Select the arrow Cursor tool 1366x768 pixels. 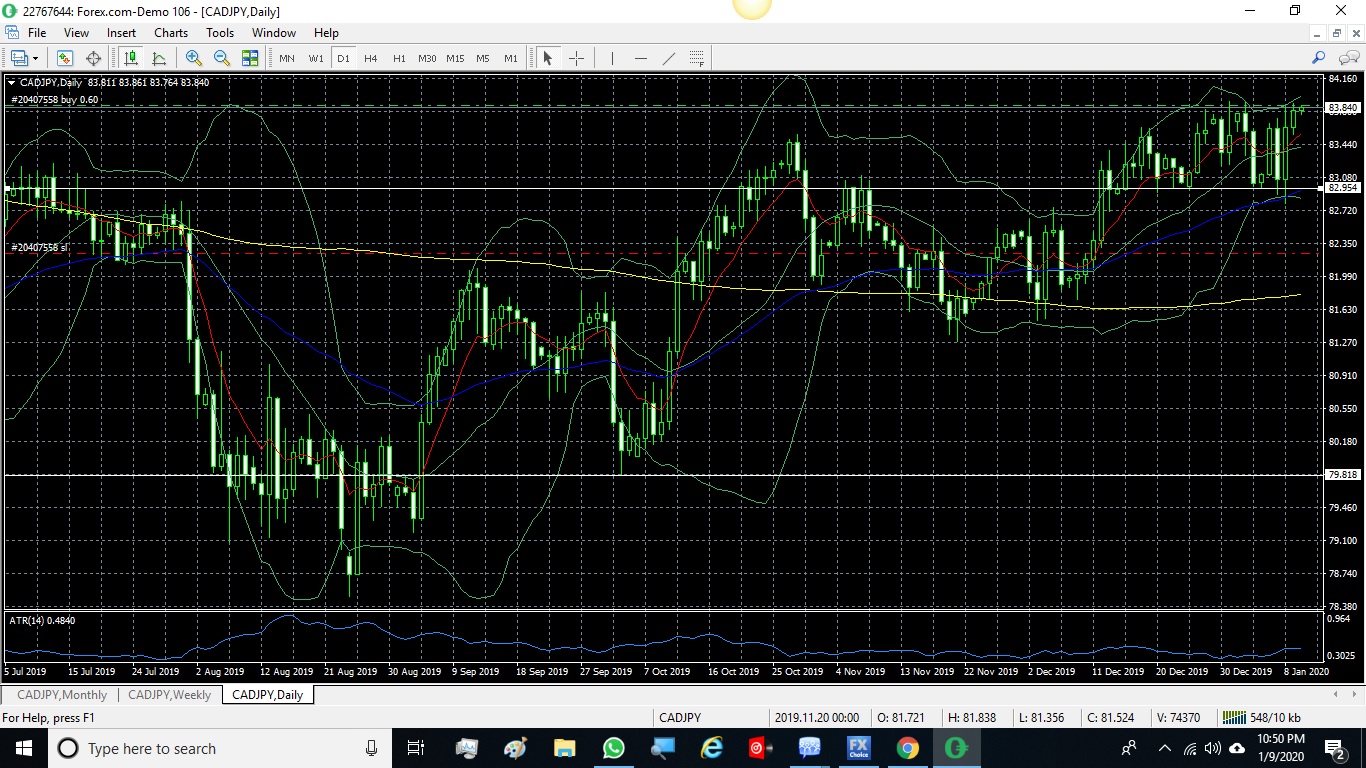[x=547, y=58]
